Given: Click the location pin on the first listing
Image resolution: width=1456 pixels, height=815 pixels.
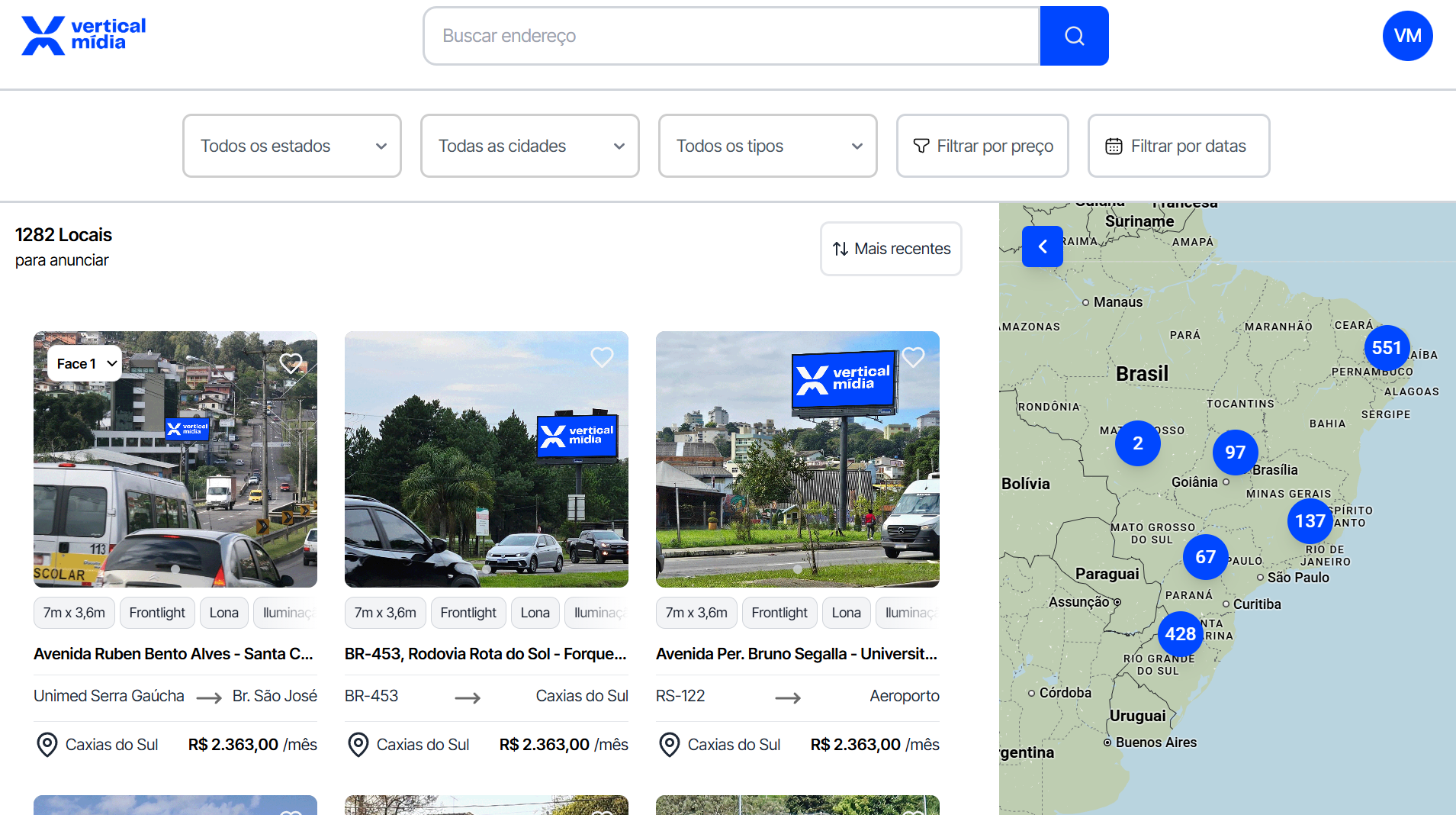Looking at the screenshot, I should [x=47, y=745].
